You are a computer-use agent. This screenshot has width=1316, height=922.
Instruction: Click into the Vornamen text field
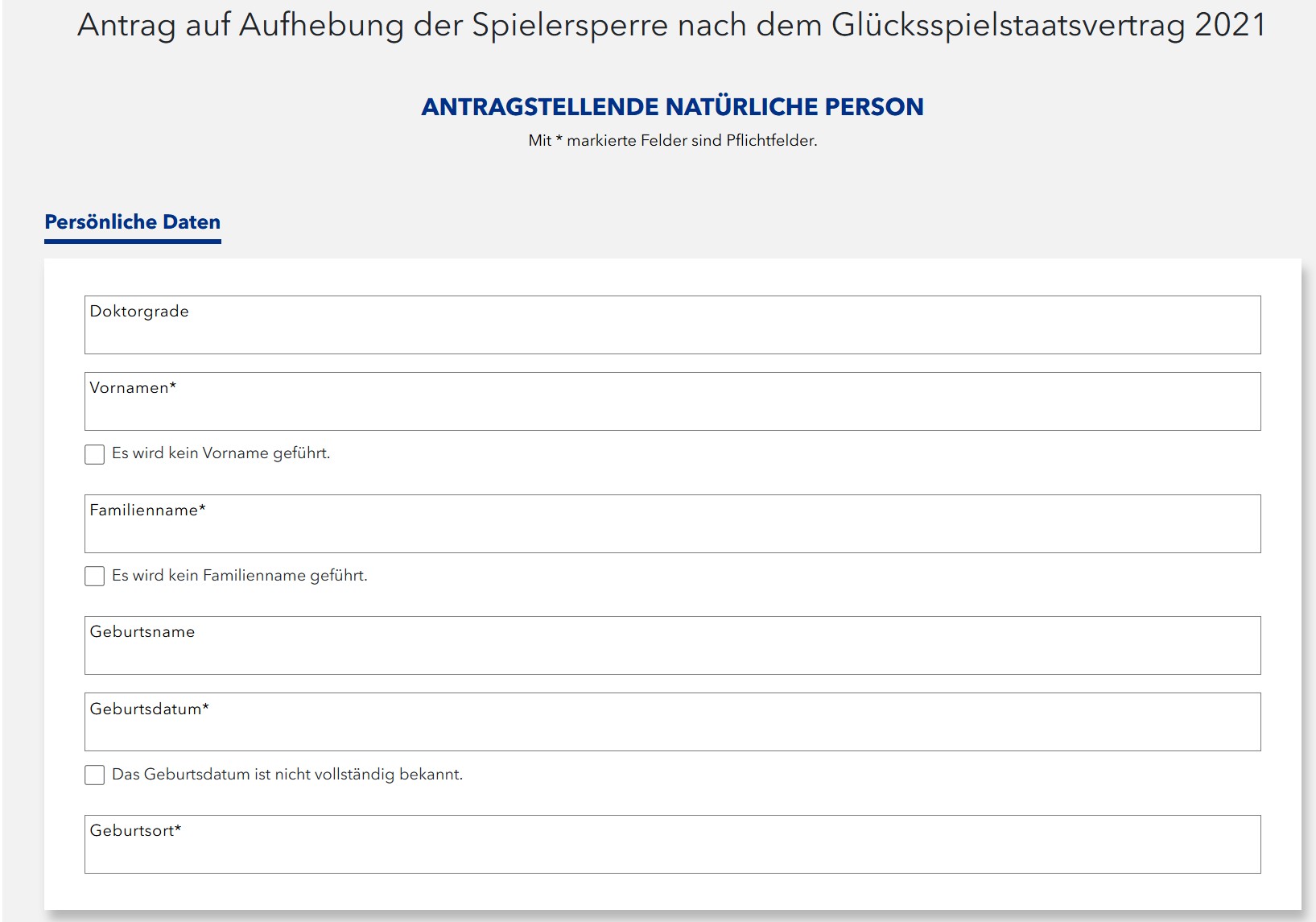[x=672, y=408]
